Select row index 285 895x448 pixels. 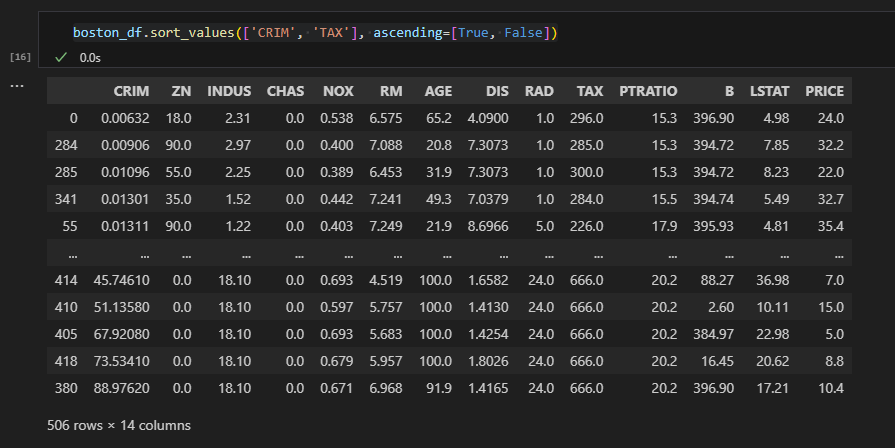coord(66,172)
